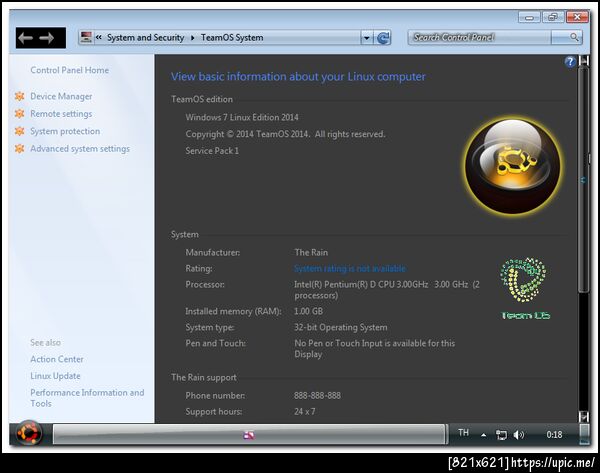Click the phone number 888-888-888
Image resolution: width=600 pixels, height=473 pixels.
pos(317,395)
